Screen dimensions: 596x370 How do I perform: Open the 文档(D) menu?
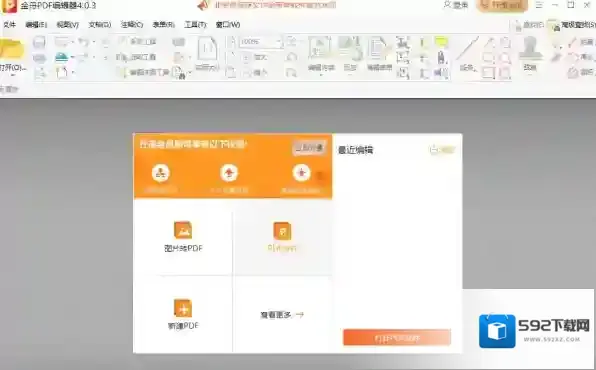[100, 25]
